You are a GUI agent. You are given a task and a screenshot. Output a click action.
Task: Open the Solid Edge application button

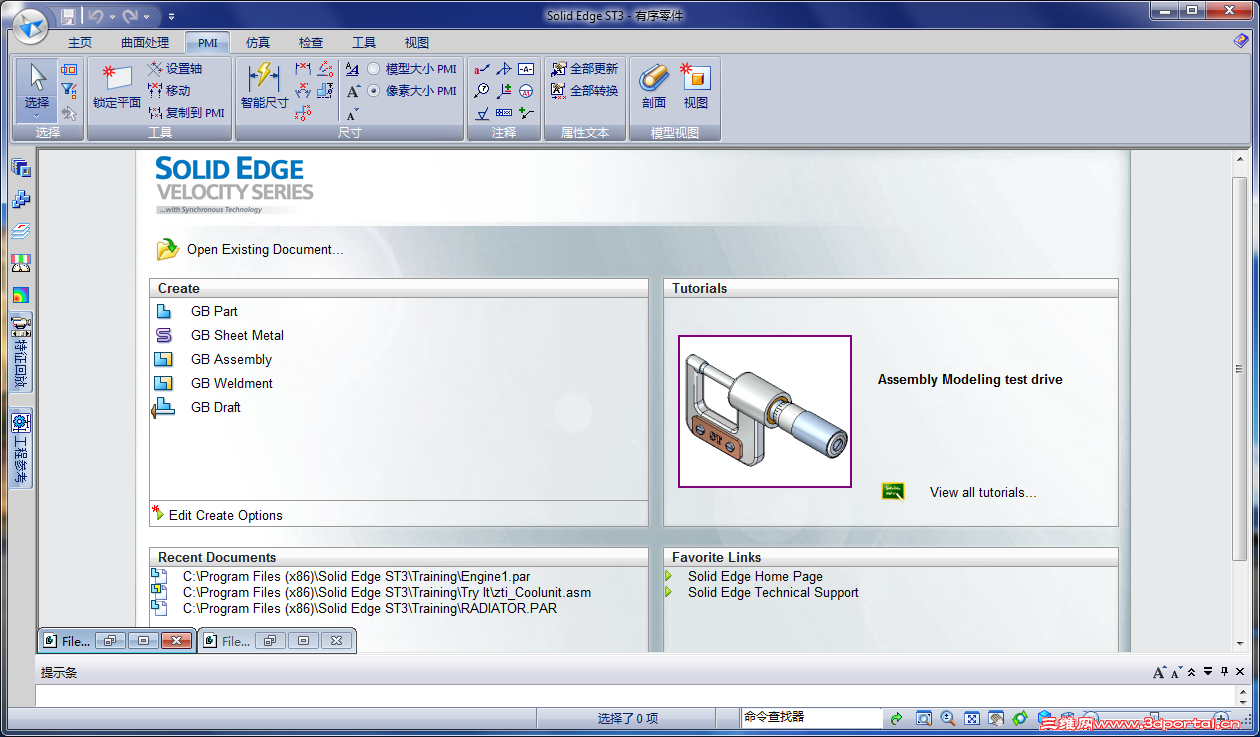30,26
